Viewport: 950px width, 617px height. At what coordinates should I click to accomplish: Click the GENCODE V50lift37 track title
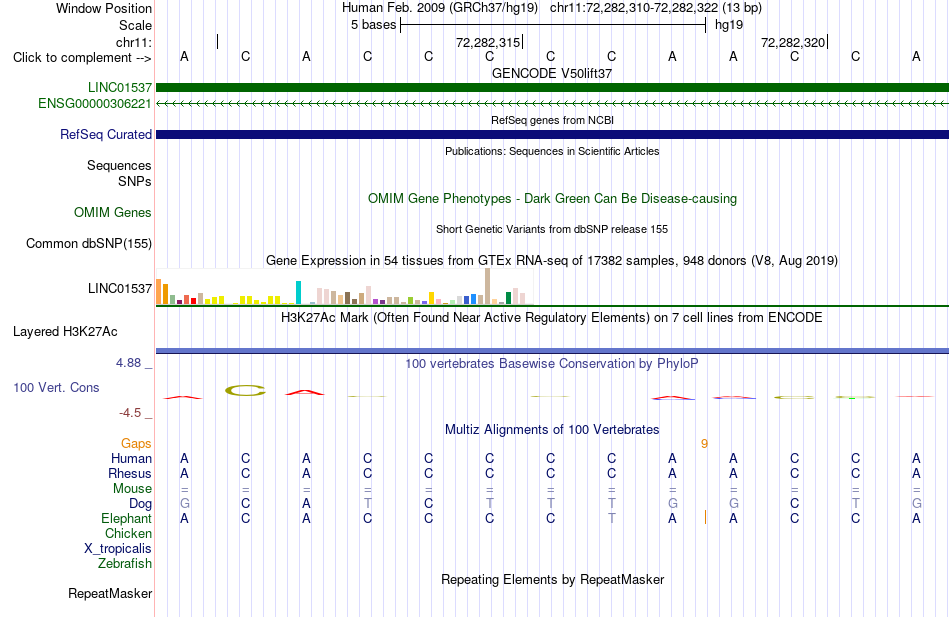pyautogui.click(x=552, y=73)
